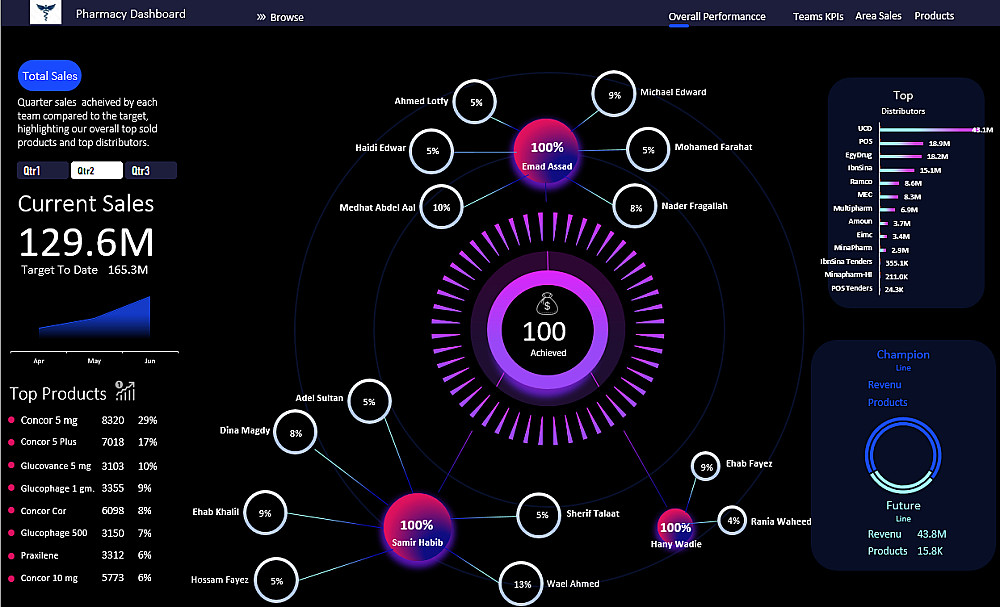The width and height of the screenshot is (1000, 607).
Task: Click the Ramco 8.6M distributor entry
Action: (x=886, y=182)
